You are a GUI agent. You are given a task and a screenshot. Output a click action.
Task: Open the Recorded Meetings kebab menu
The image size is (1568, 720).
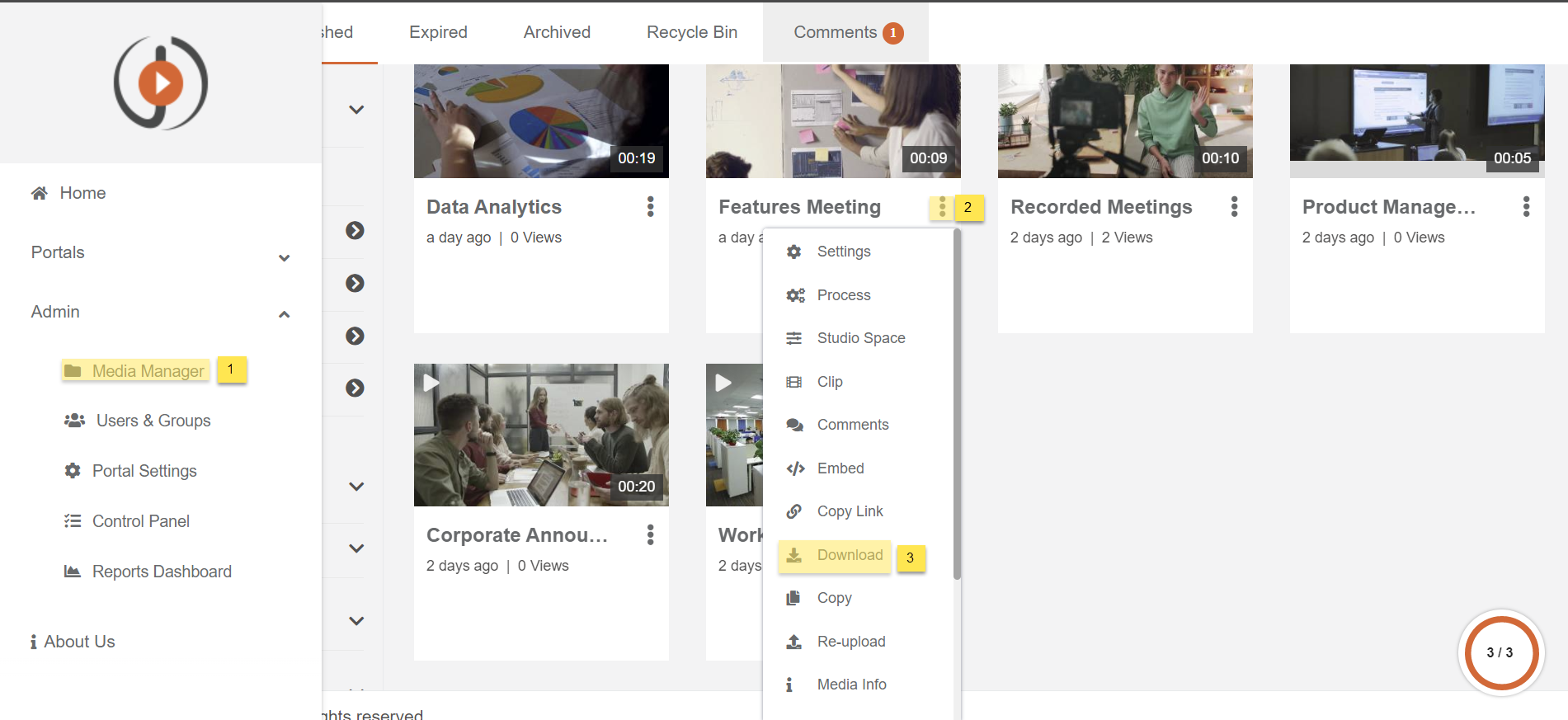coord(1234,207)
